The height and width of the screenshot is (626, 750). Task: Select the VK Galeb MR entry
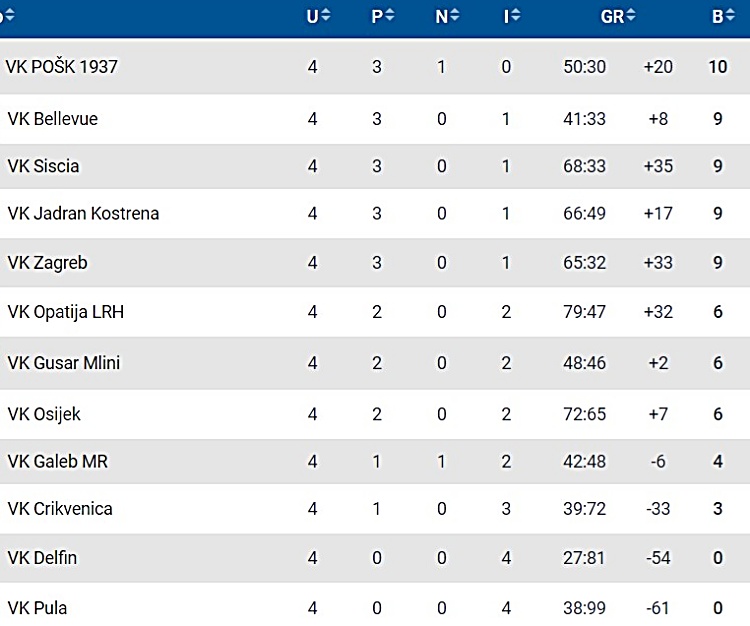57,461
